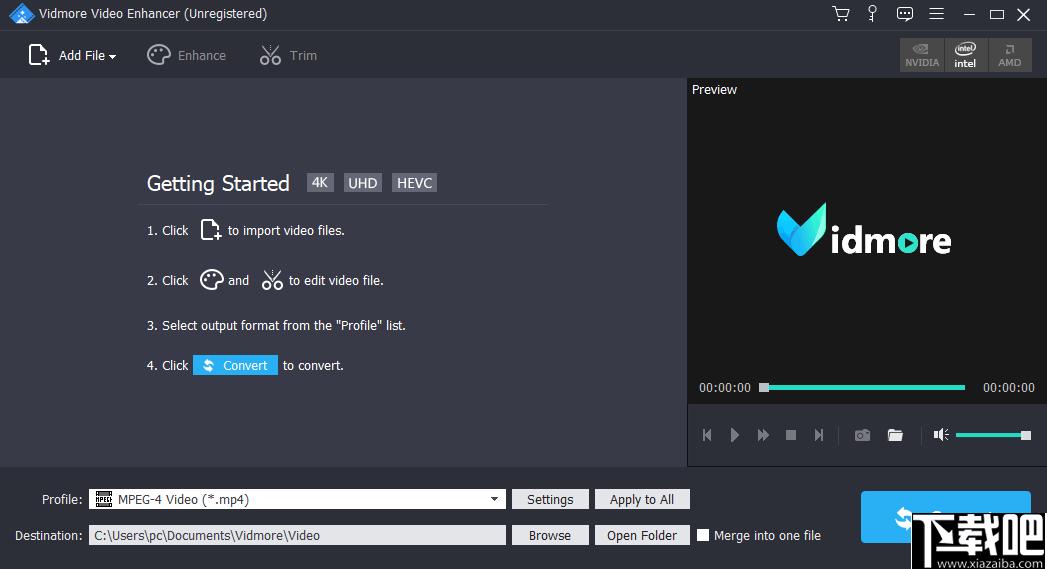Open the shopping cart purchase icon
Screen dimensions: 1047x569
(x=841, y=14)
